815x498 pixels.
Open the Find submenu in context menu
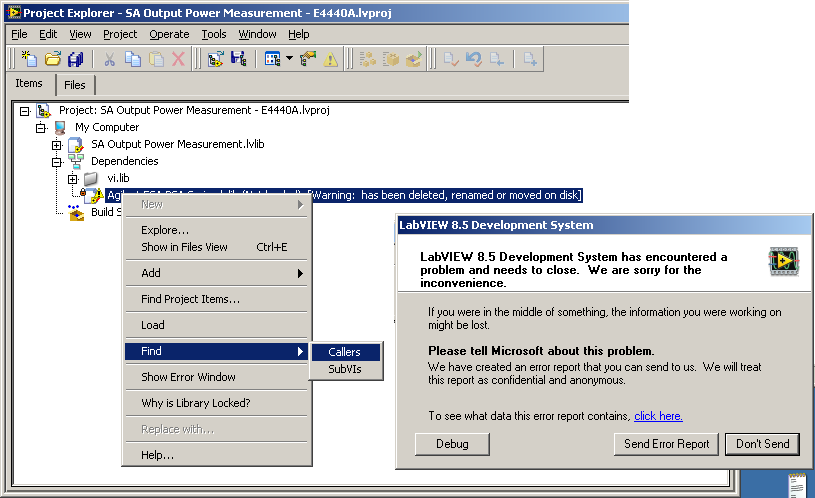(x=216, y=351)
